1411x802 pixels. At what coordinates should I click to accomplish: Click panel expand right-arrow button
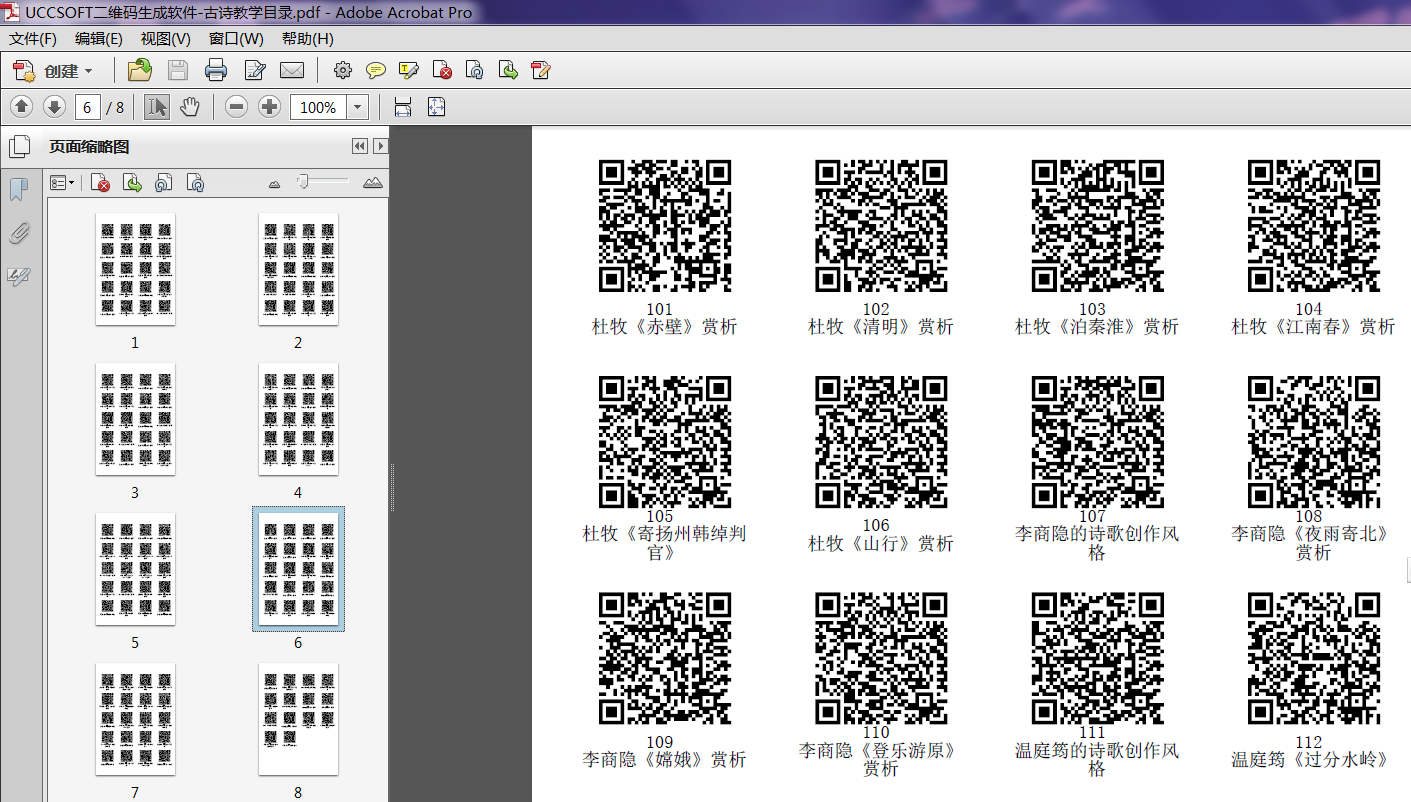[x=380, y=146]
